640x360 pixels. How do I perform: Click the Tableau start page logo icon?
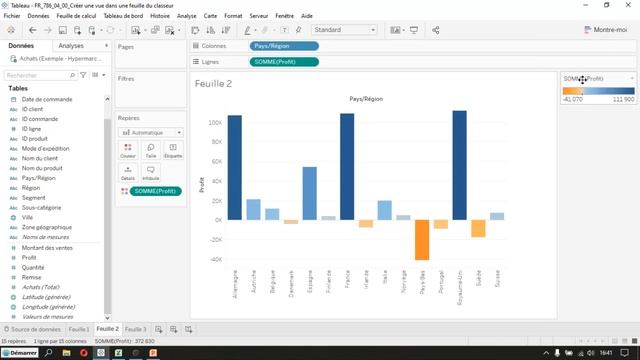[11, 30]
